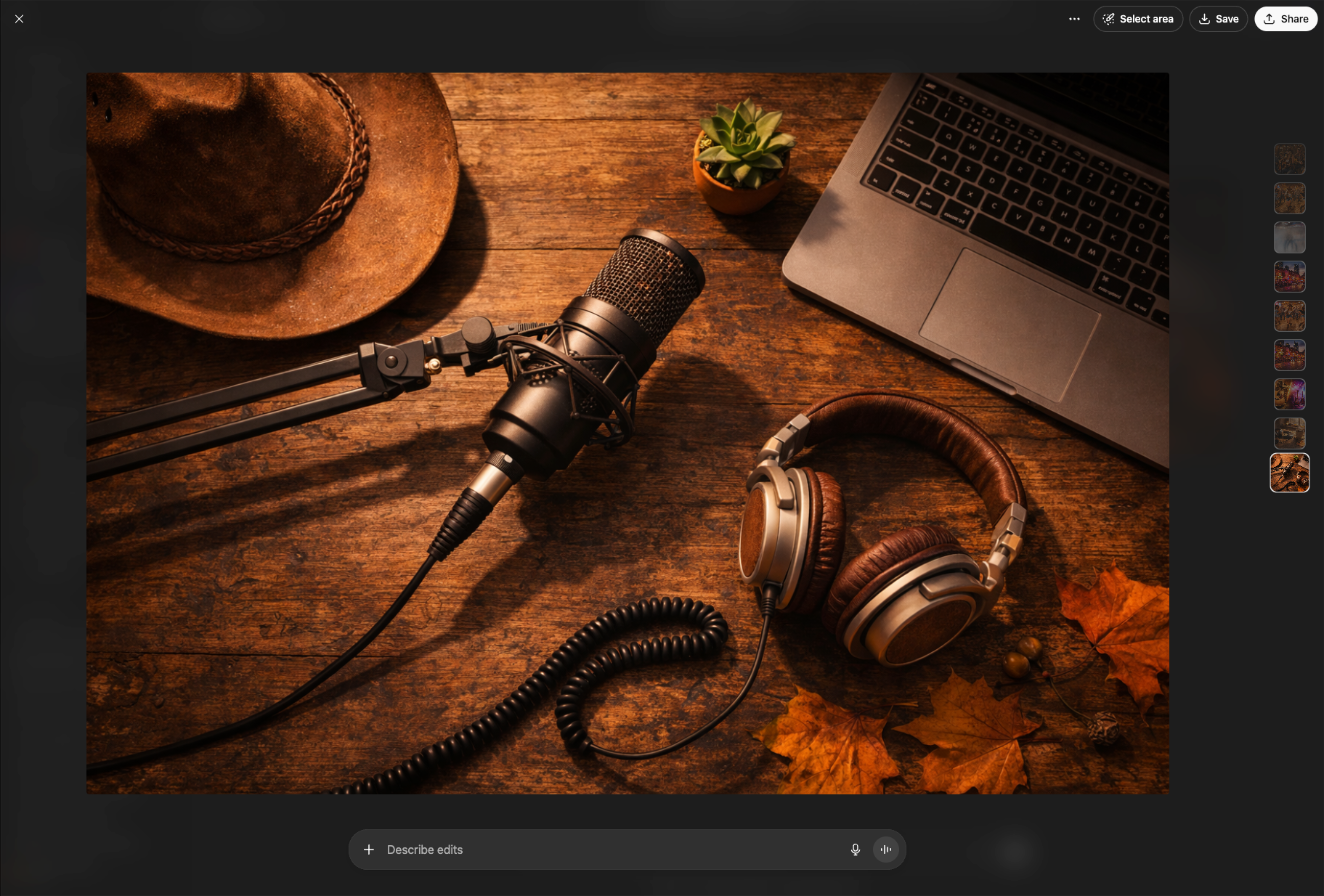Close the image viewer
This screenshot has height=896, width=1324.
pos(19,19)
